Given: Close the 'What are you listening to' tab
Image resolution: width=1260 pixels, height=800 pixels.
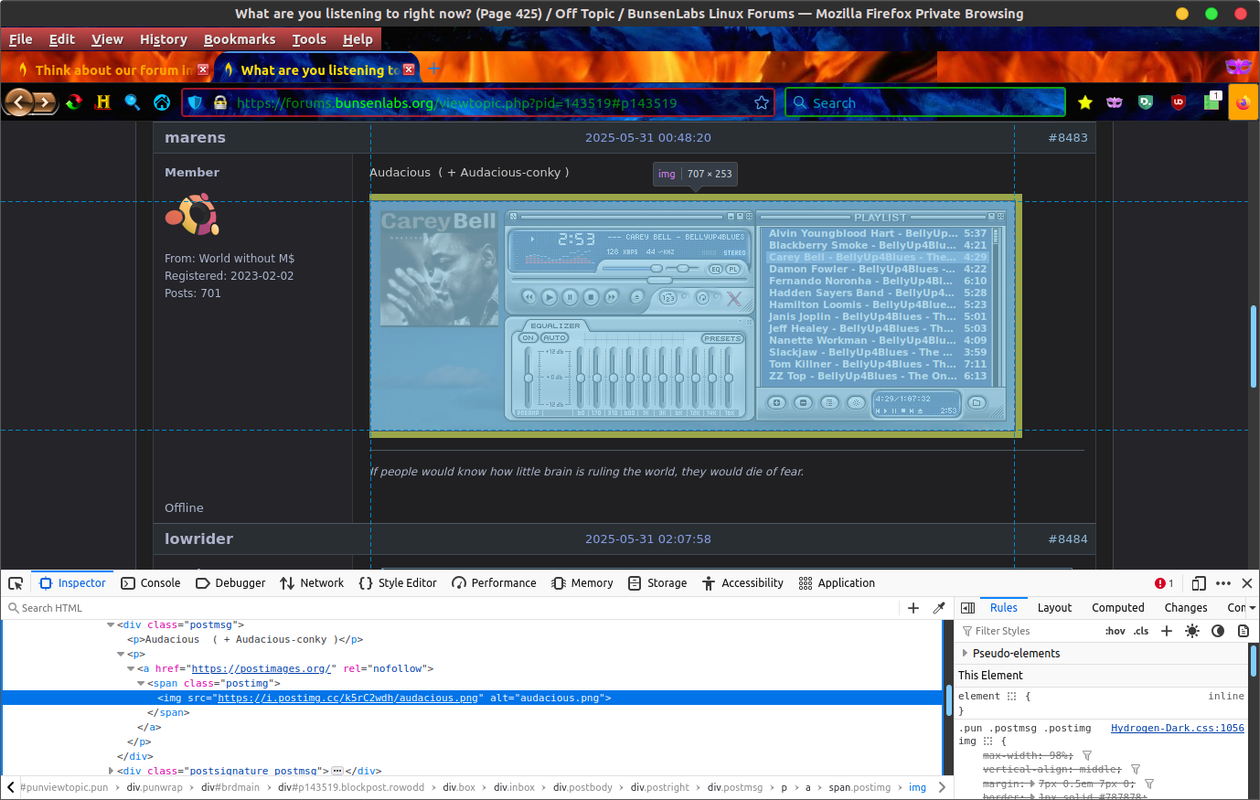Looking at the screenshot, I should (408, 70).
